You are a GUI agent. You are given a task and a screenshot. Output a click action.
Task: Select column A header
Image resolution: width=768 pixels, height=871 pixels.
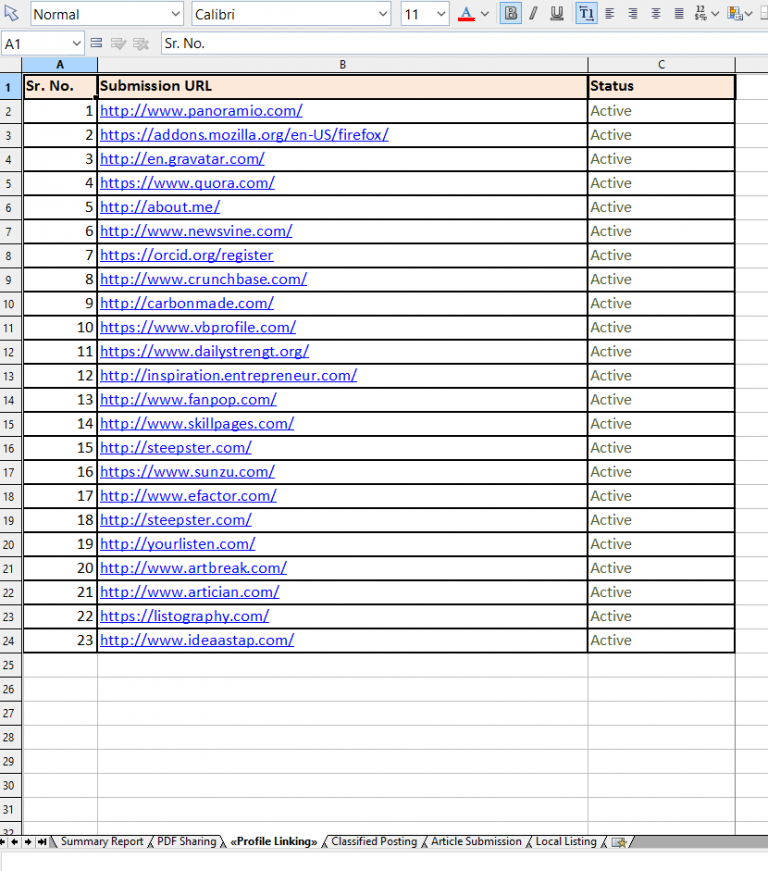click(x=60, y=64)
